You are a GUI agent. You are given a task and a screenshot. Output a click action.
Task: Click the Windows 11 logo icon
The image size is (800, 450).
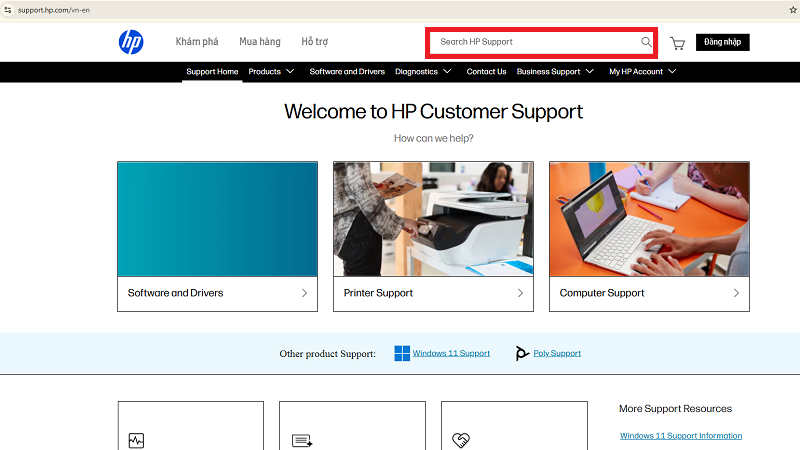click(402, 353)
